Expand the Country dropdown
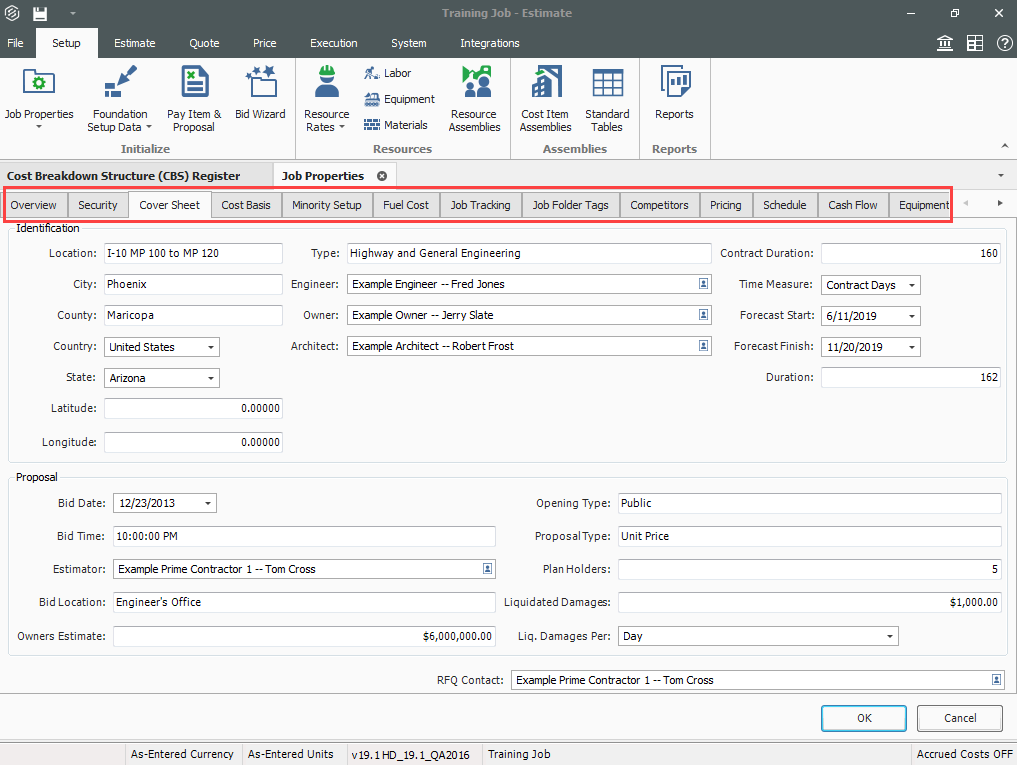The image size is (1017, 766). pyautogui.click(x=211, y=348)
